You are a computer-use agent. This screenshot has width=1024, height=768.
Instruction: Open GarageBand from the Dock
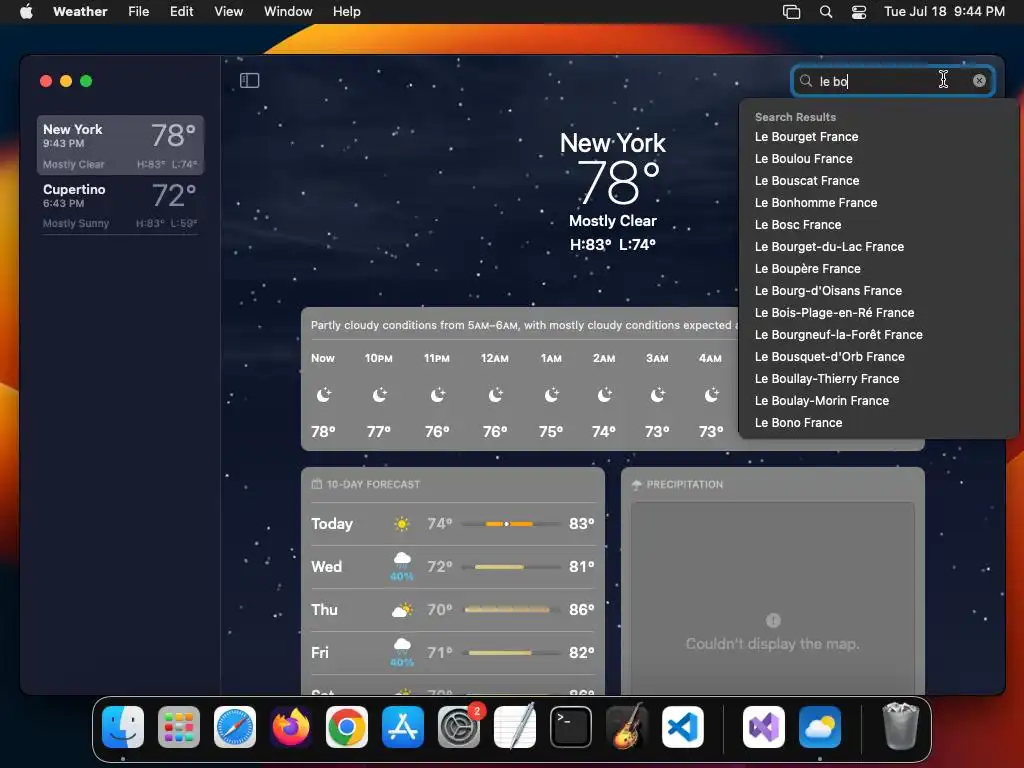coord(627,727)
